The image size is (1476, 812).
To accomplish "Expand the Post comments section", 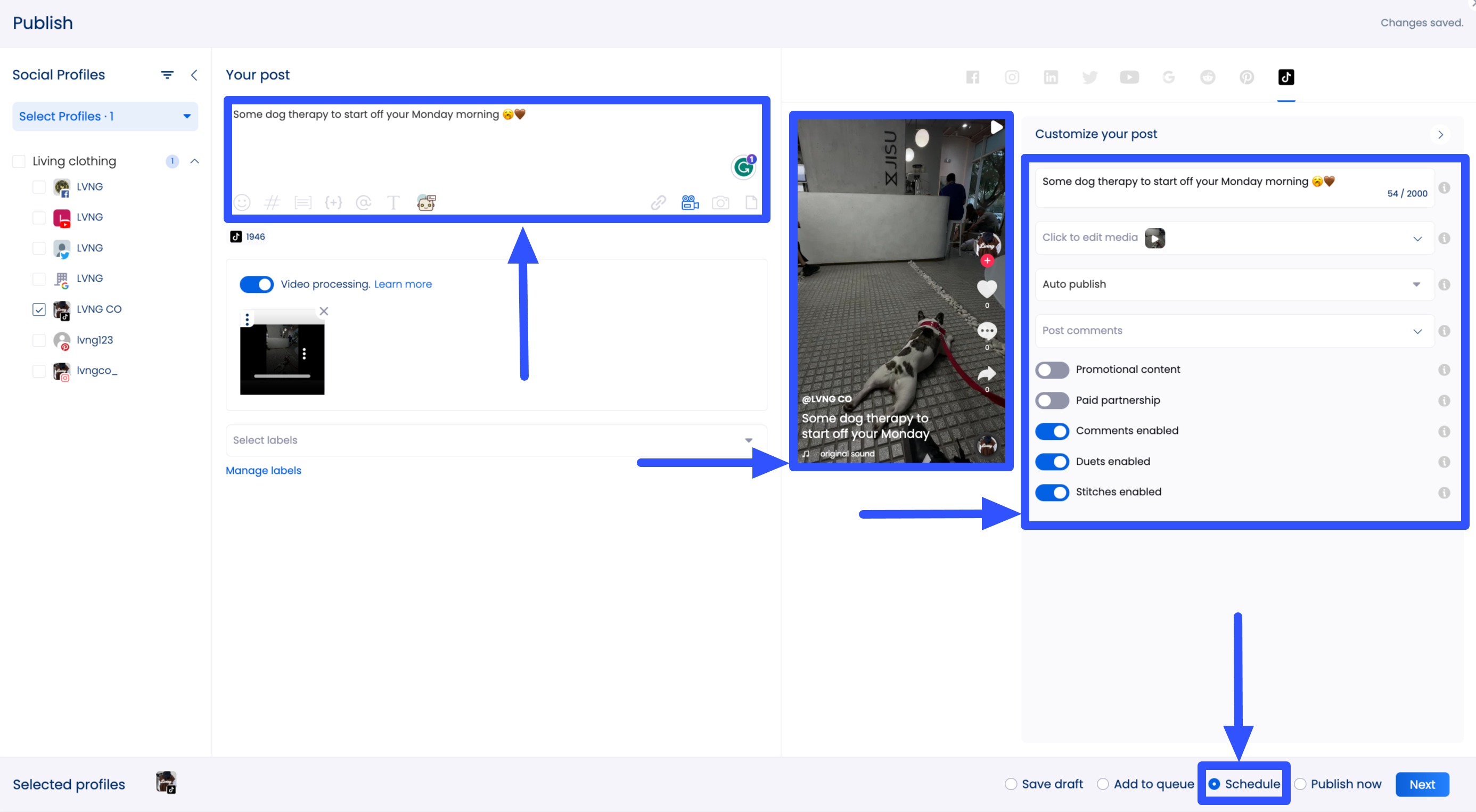I will [1234, 331].
